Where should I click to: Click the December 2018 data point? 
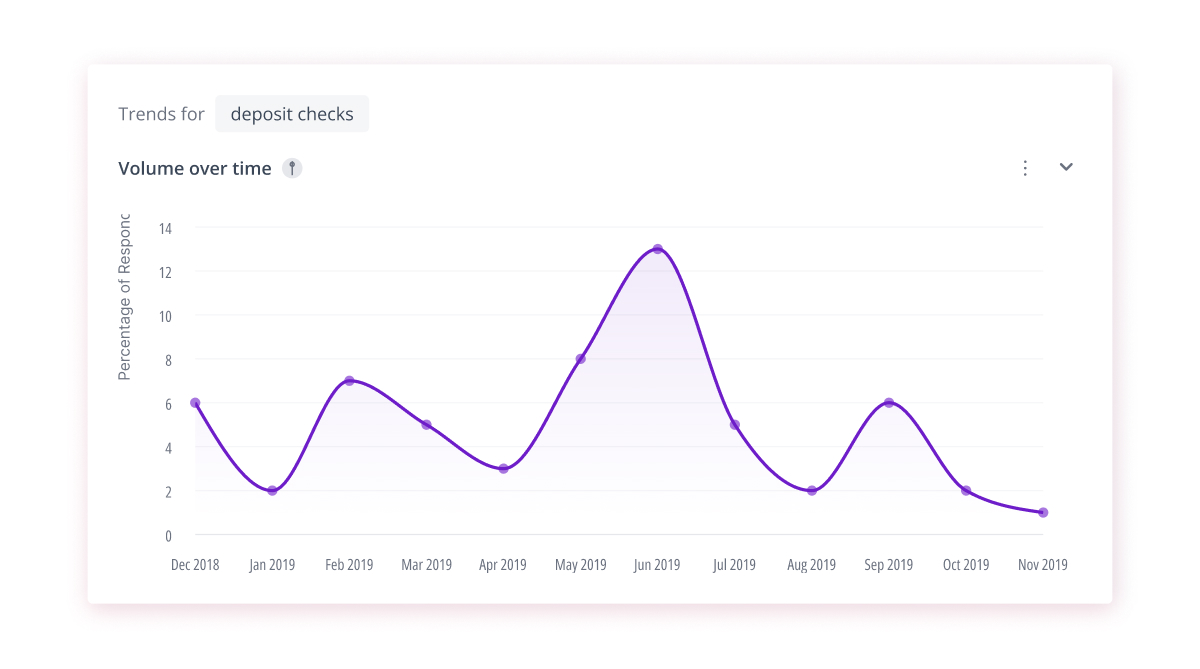[195, 403]
